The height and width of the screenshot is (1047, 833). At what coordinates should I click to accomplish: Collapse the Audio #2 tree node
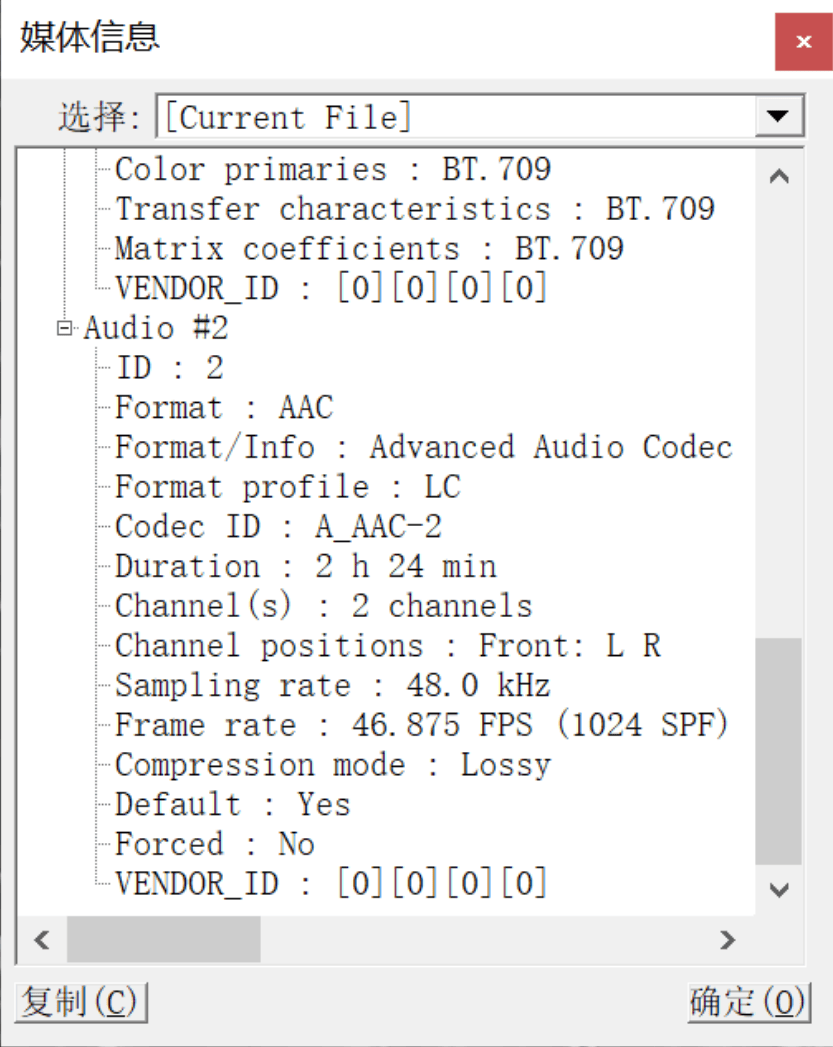pos(65,328)
